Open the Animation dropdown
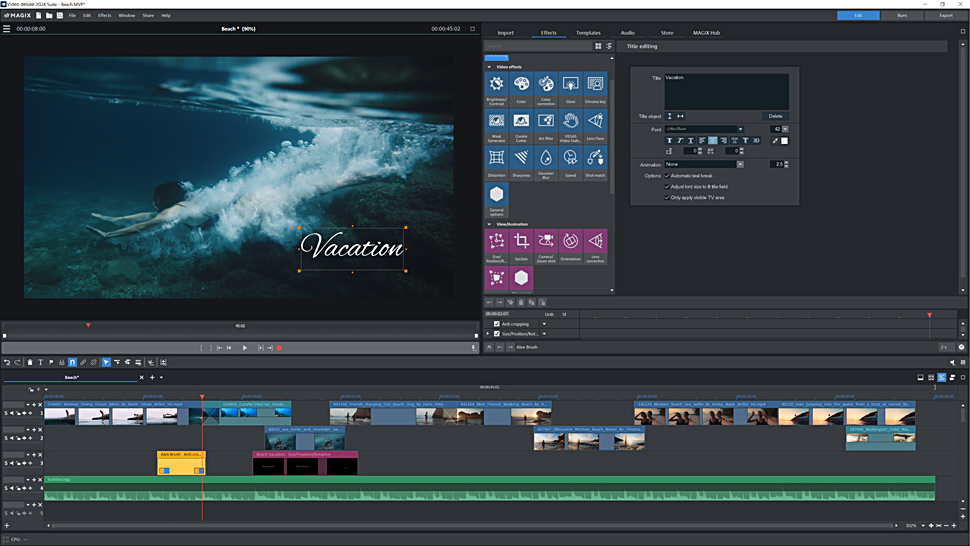970x546 pixels. [x=741, y=164]
